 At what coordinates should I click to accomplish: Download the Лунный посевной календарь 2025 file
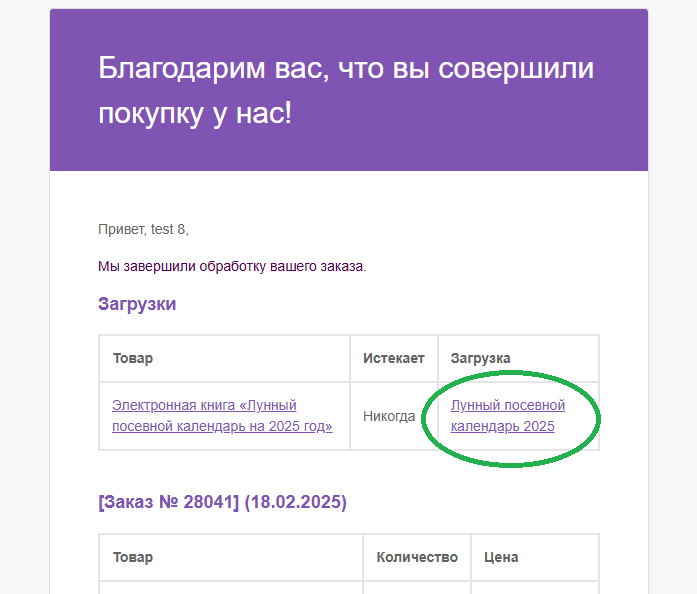pos(508,416)
